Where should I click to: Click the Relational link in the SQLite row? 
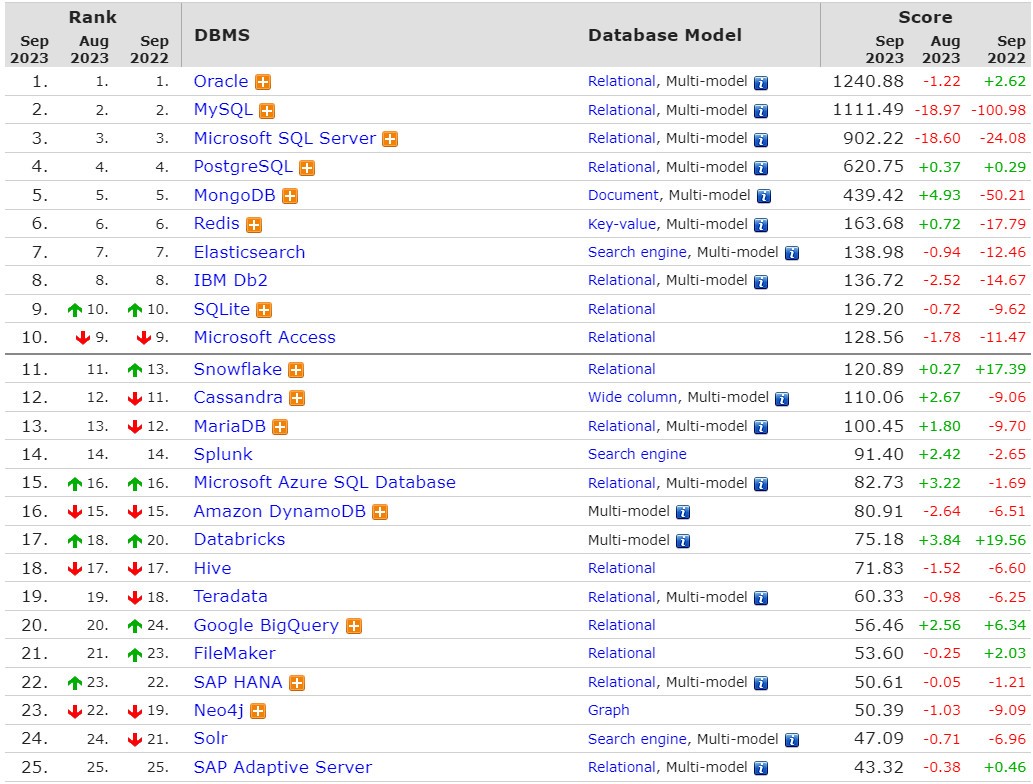click(621, 309)
